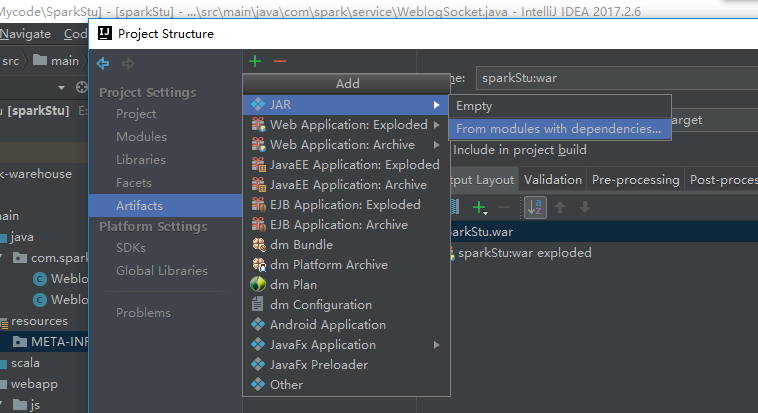The height and width of the screenshot is (413, 758).
Task: Click the dm Configuration document icon
Action: pyautogui.click(x=257, y=304)
